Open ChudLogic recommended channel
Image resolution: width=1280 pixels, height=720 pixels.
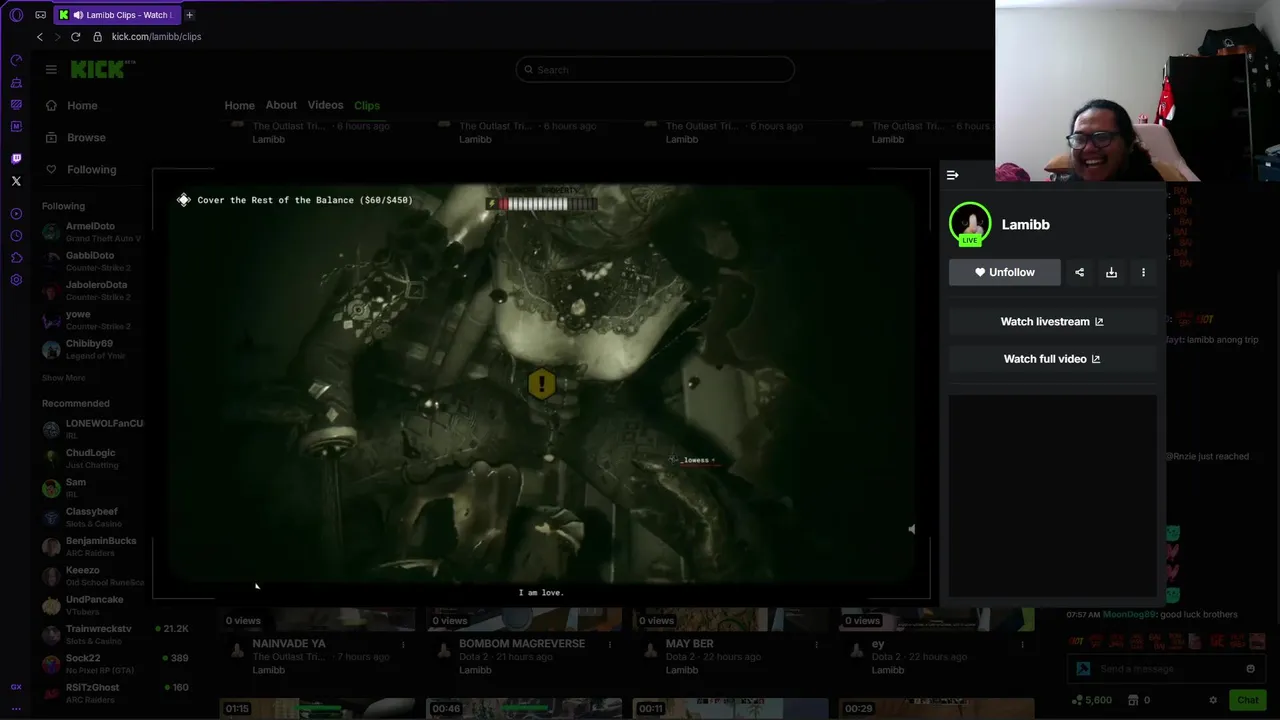coord(92,458)
